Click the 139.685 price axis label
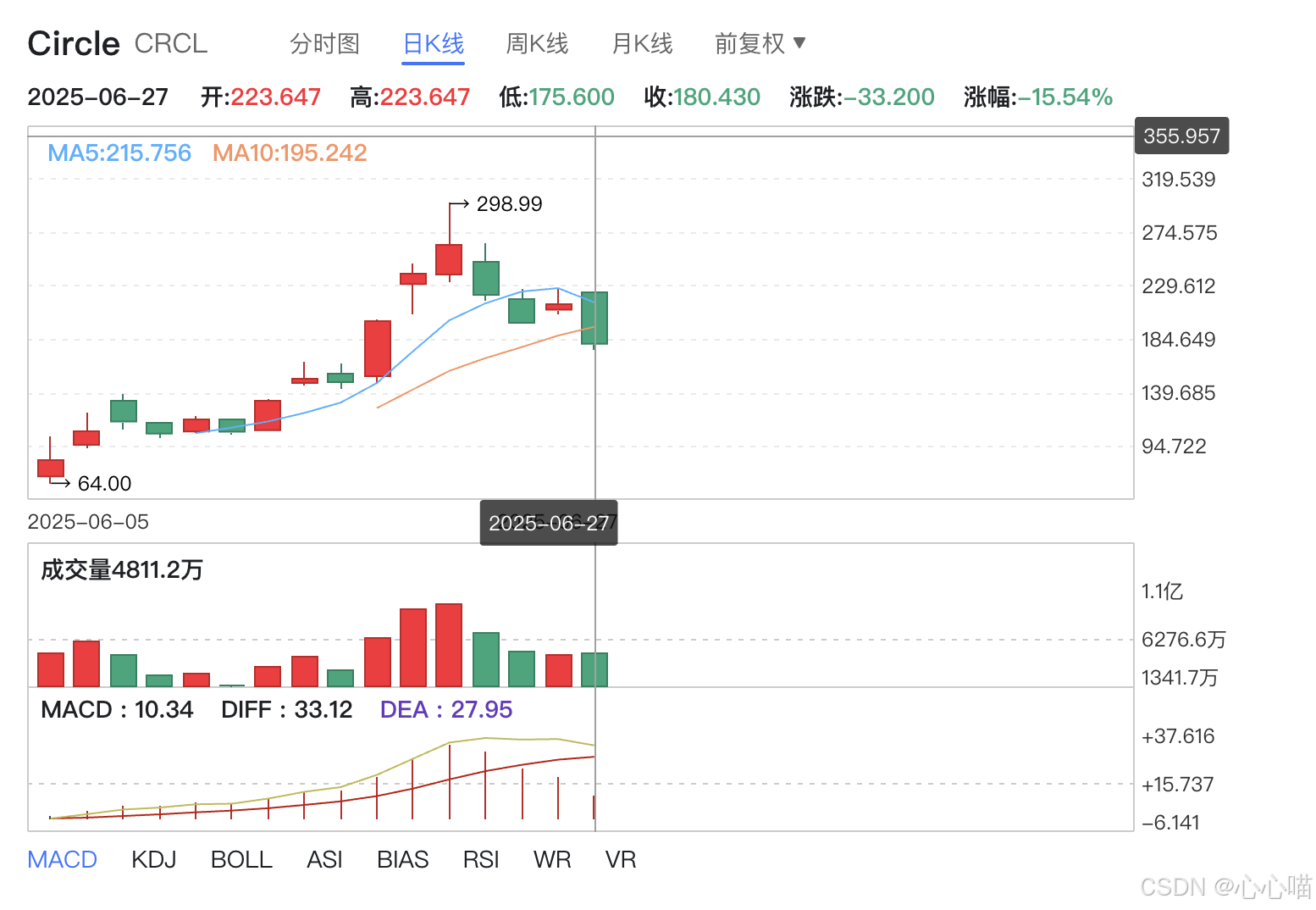 pyautogui.click(x=1178, y=393)
